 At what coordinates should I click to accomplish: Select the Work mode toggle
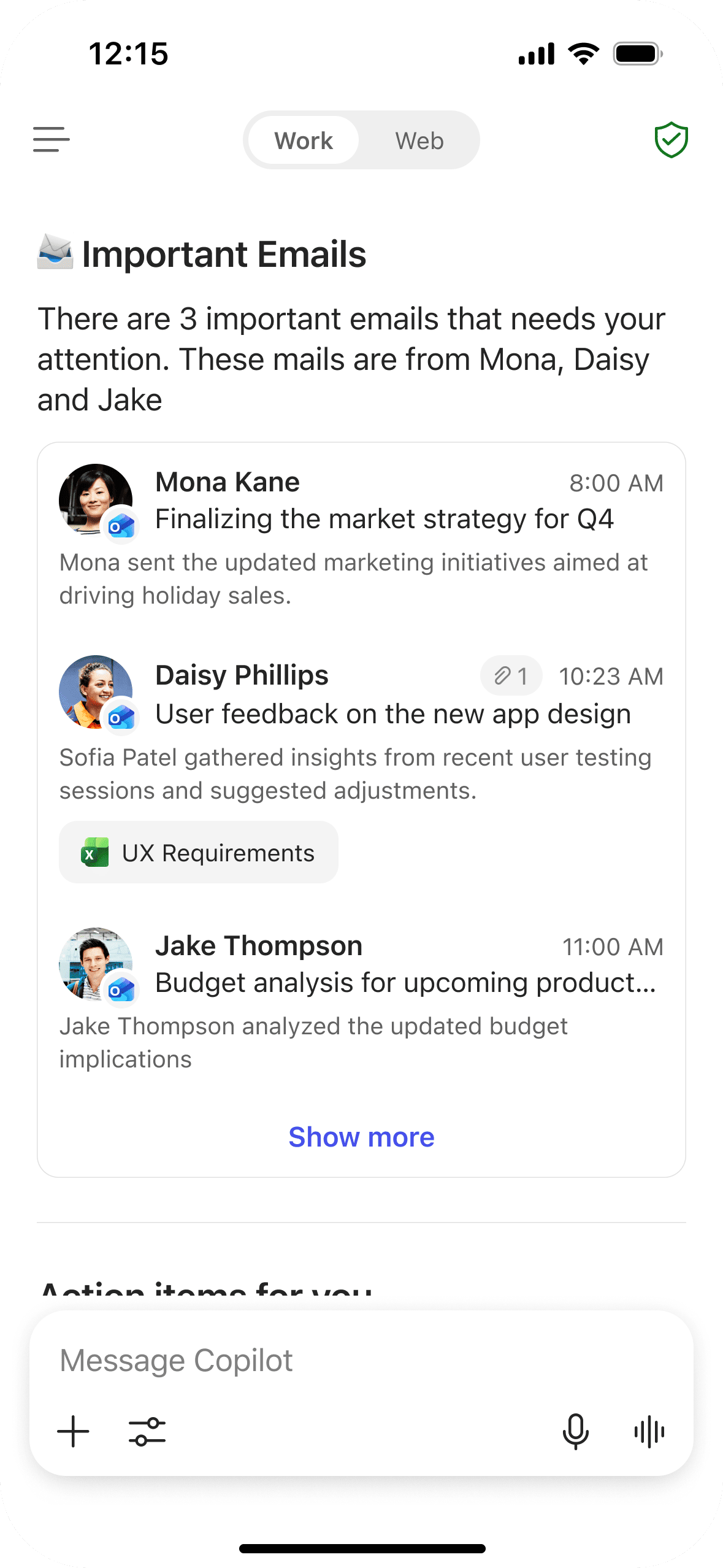point(303,140)
